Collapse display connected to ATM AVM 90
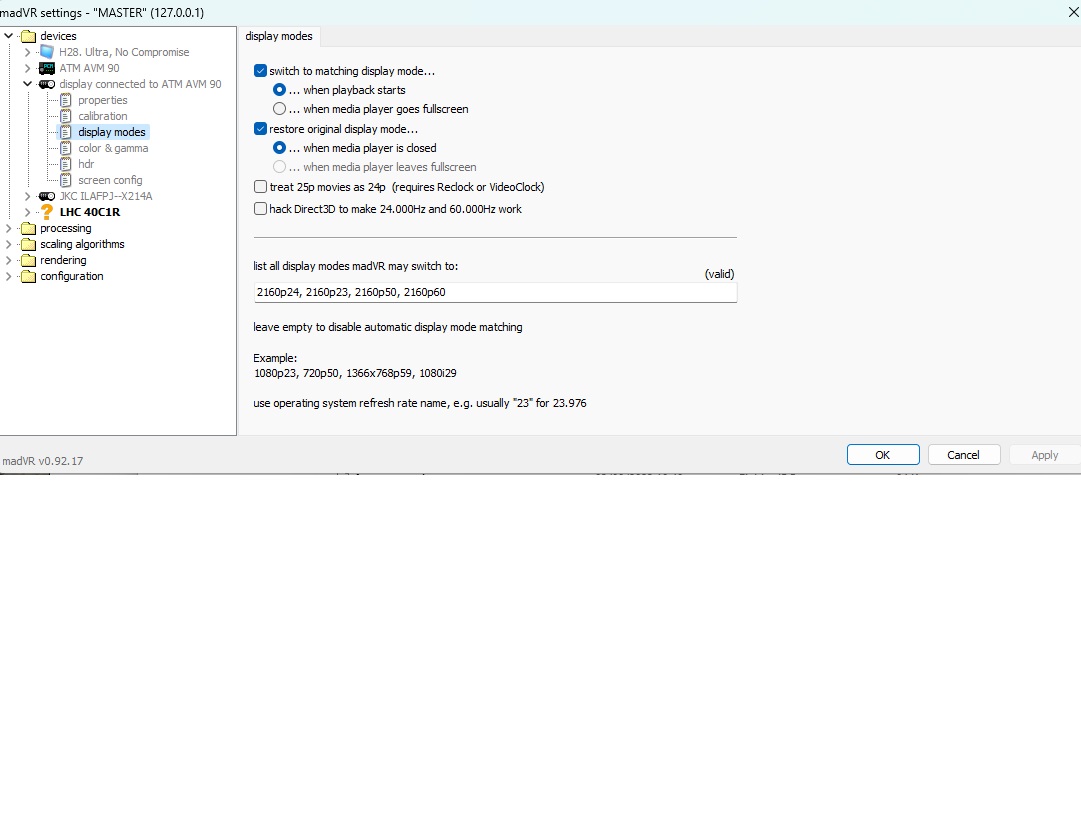Image resolution: width=1081 pixels, height=819 pixels. (x=27, y=84)
